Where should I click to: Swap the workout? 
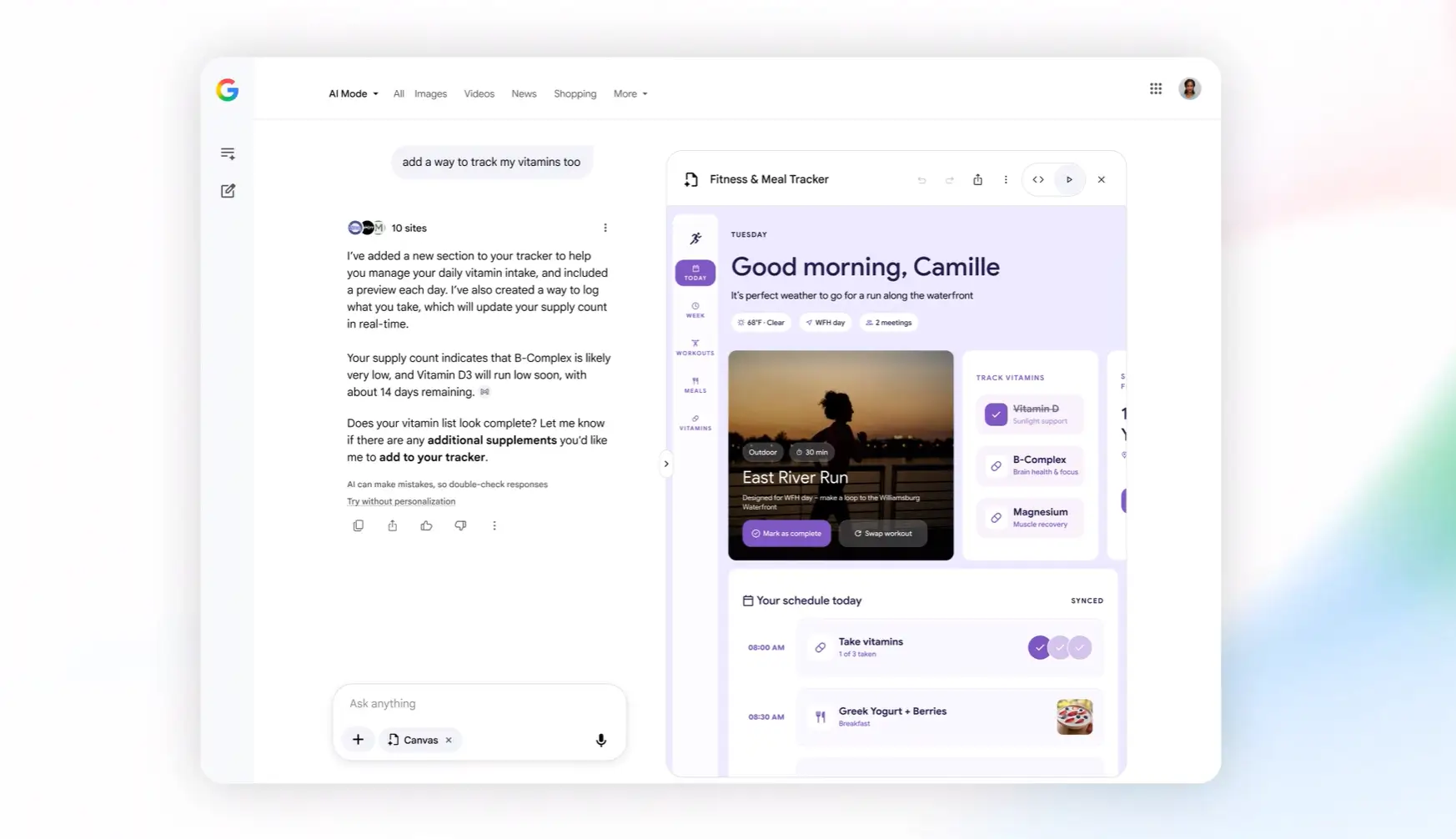point(883,534)
